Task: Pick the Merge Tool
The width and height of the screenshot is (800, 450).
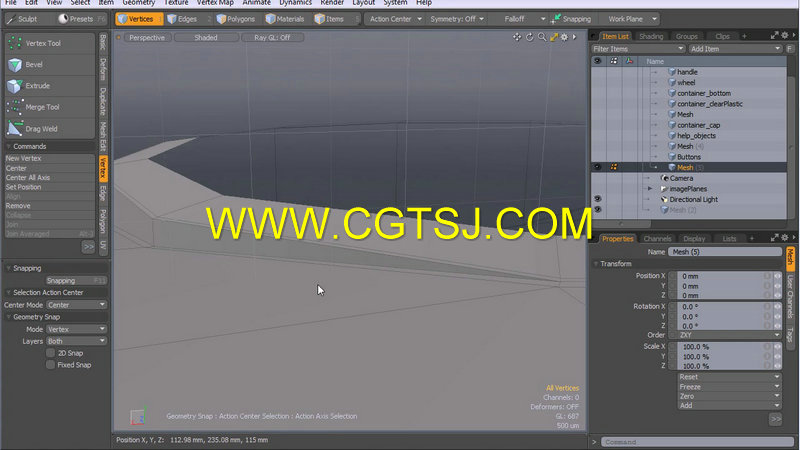Action: [50, 107]
